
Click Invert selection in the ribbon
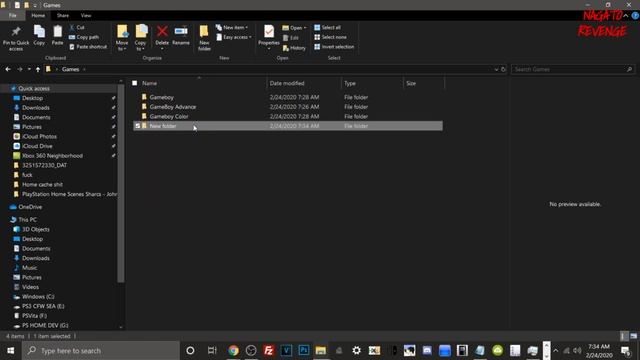[334, 47]
